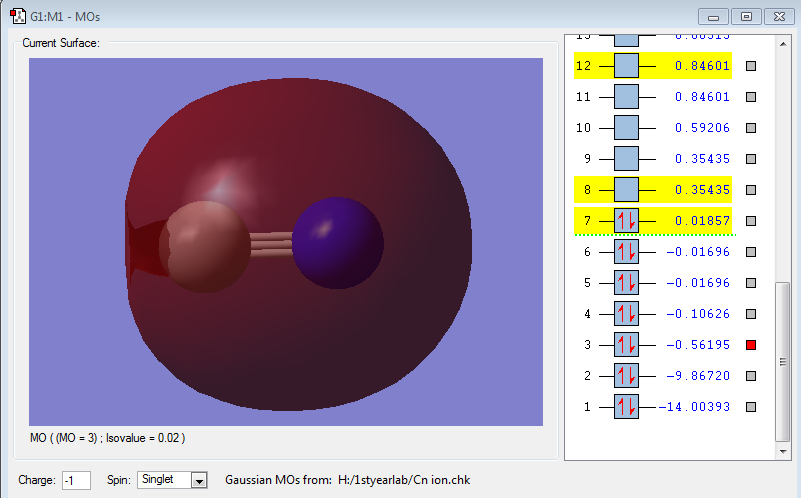Click orbital 7 HOMO electron pair box

point(626,221)
